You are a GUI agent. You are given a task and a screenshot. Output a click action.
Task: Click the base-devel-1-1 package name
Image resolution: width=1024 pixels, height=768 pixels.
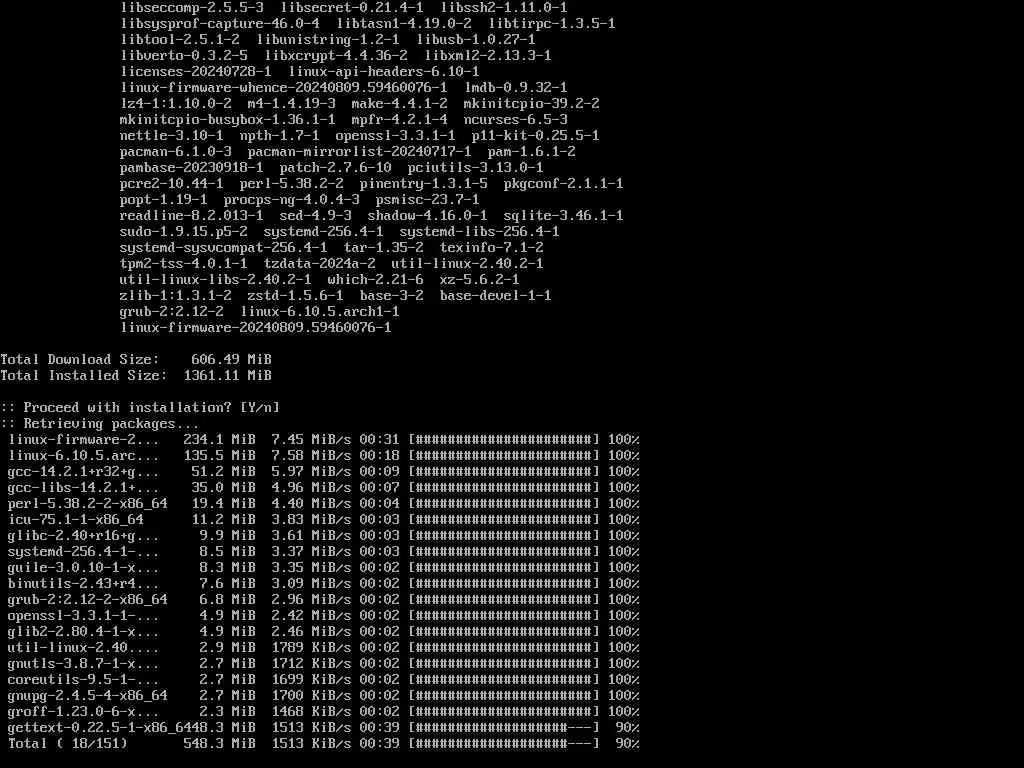point(496,296)
